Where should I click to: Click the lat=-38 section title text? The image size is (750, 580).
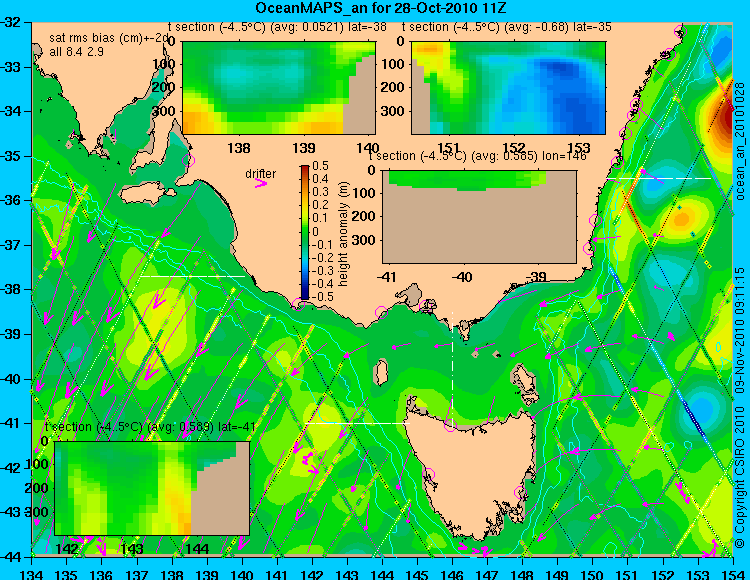point(277,27)
